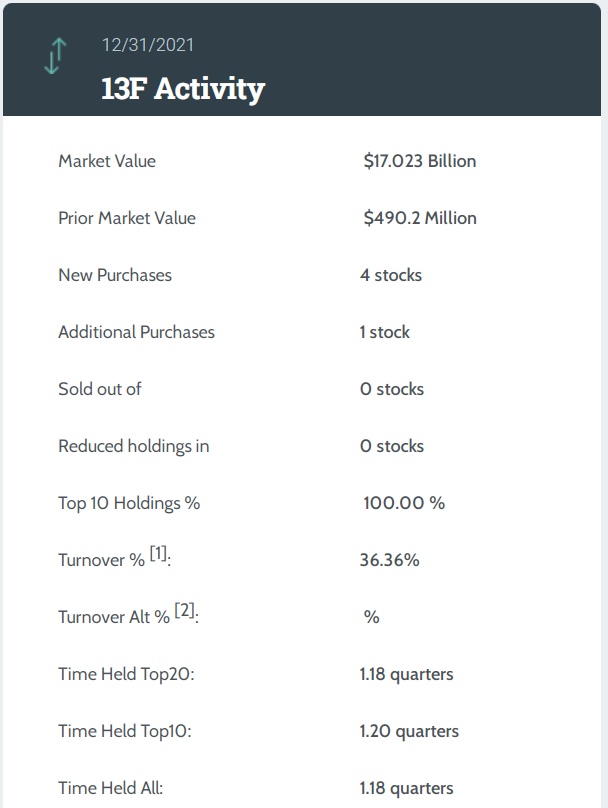Click the Top 10 Holdings % label
The width and height of the screenshot is (608, 808).
point(129,503)
